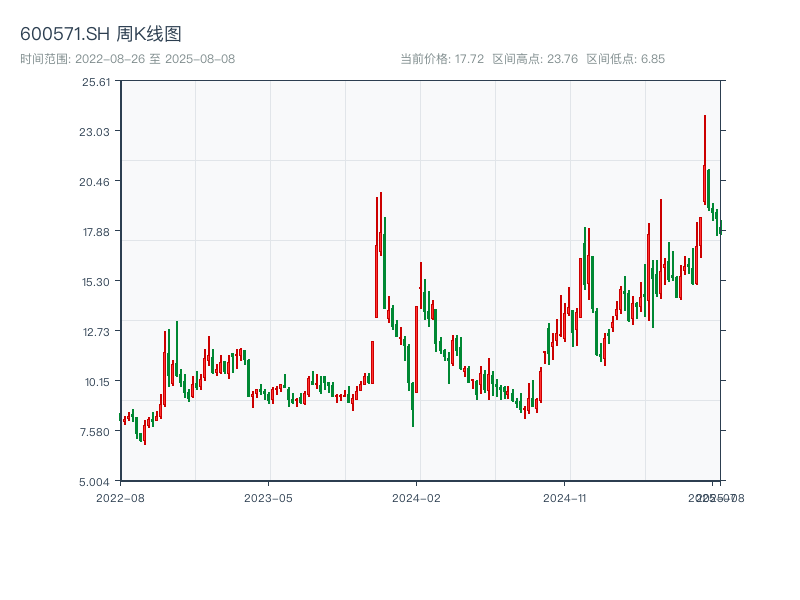Viewport: 800px width, 600px height.
Task: Select the 20.46 price axis label
Action: pyautogui.click(x=96, y=182)
